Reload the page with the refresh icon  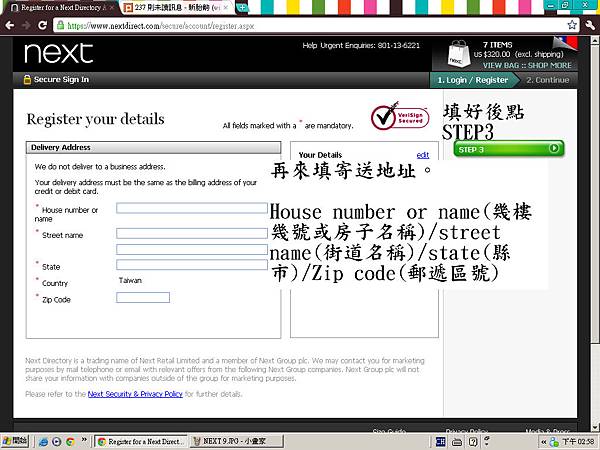42,26
